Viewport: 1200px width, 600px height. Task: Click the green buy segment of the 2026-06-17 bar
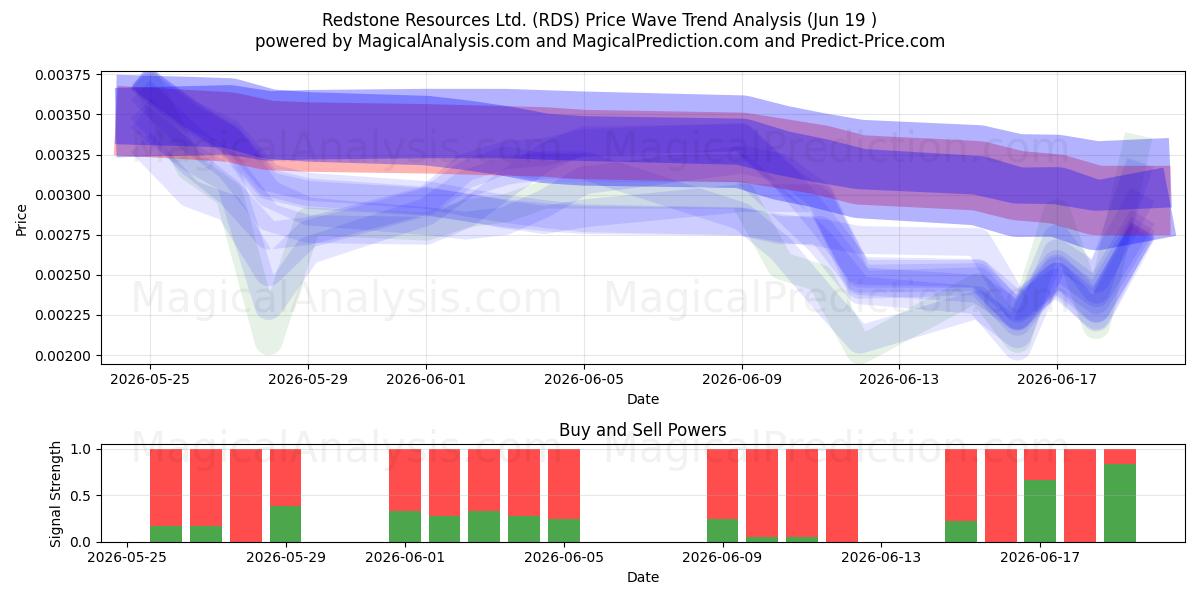coord(1040,511)
